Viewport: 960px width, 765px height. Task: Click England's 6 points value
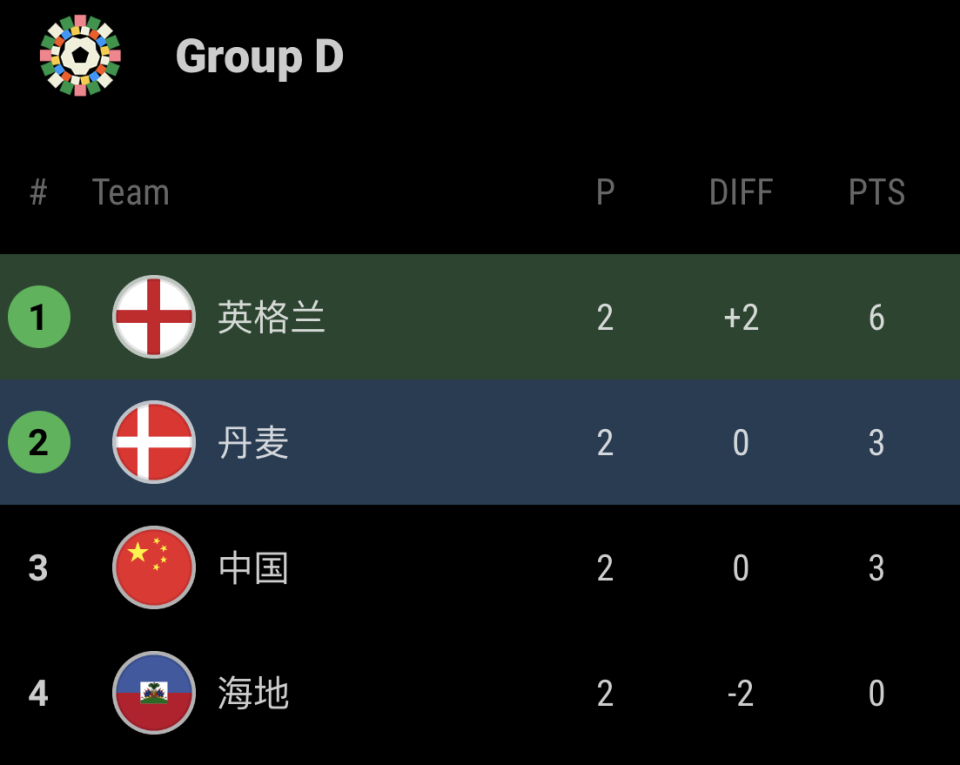pyautogui.click(x=876, y=318)
